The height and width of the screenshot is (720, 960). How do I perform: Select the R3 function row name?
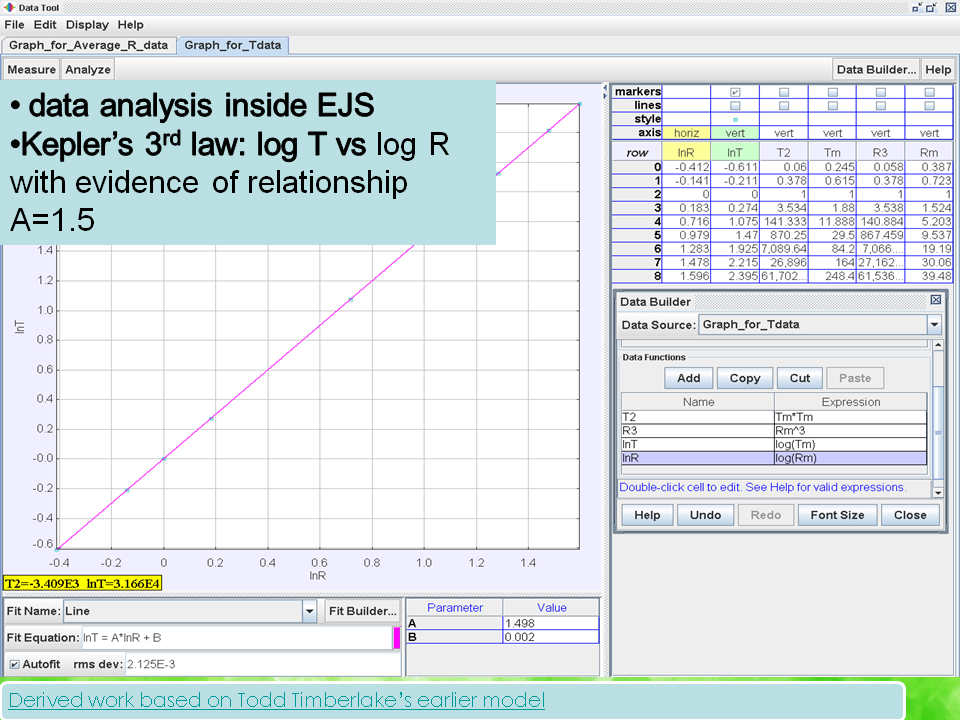pos(698,430)
